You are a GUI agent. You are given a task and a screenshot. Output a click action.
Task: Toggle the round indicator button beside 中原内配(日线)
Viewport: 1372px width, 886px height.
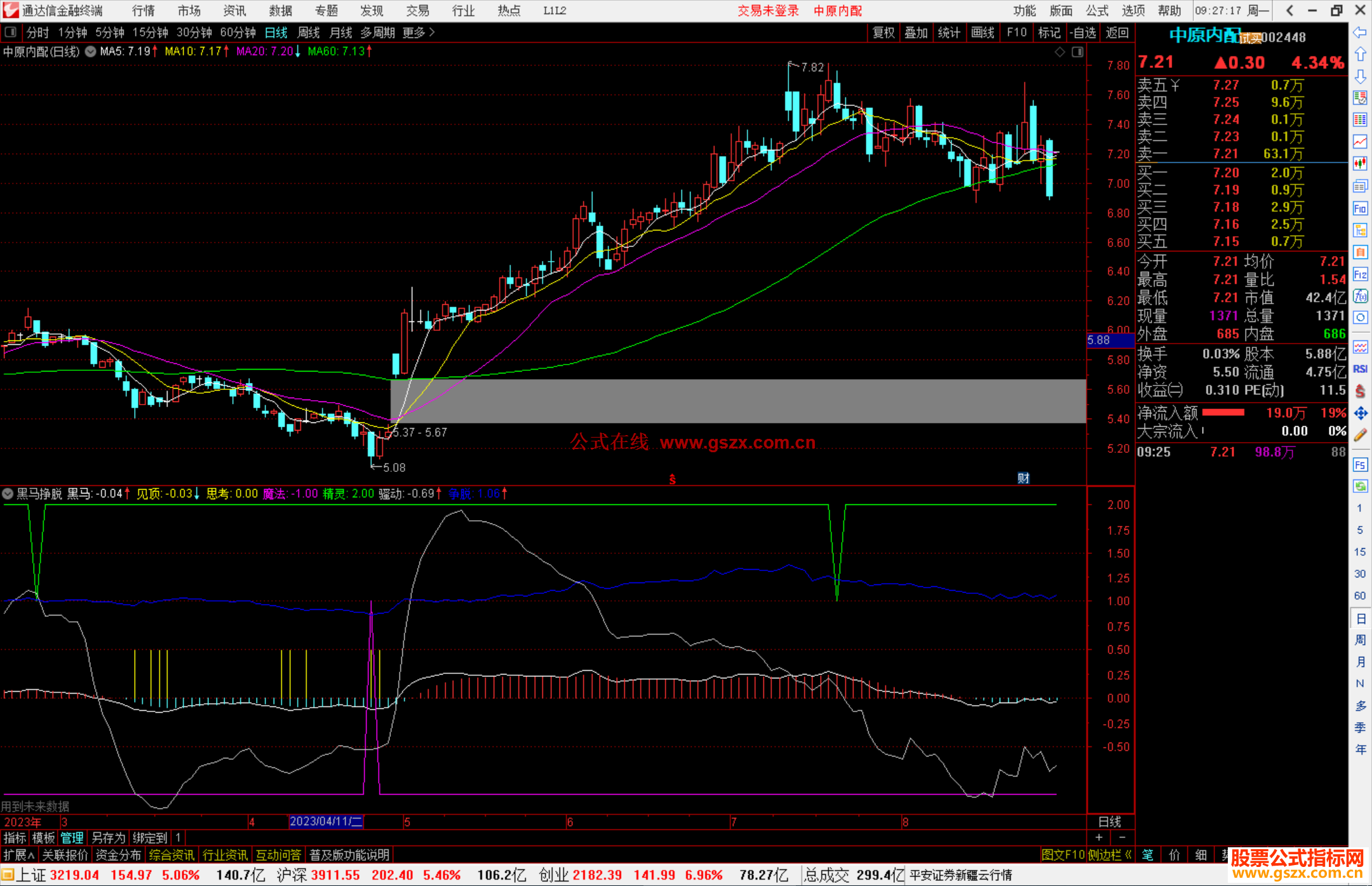click(91, 51)
